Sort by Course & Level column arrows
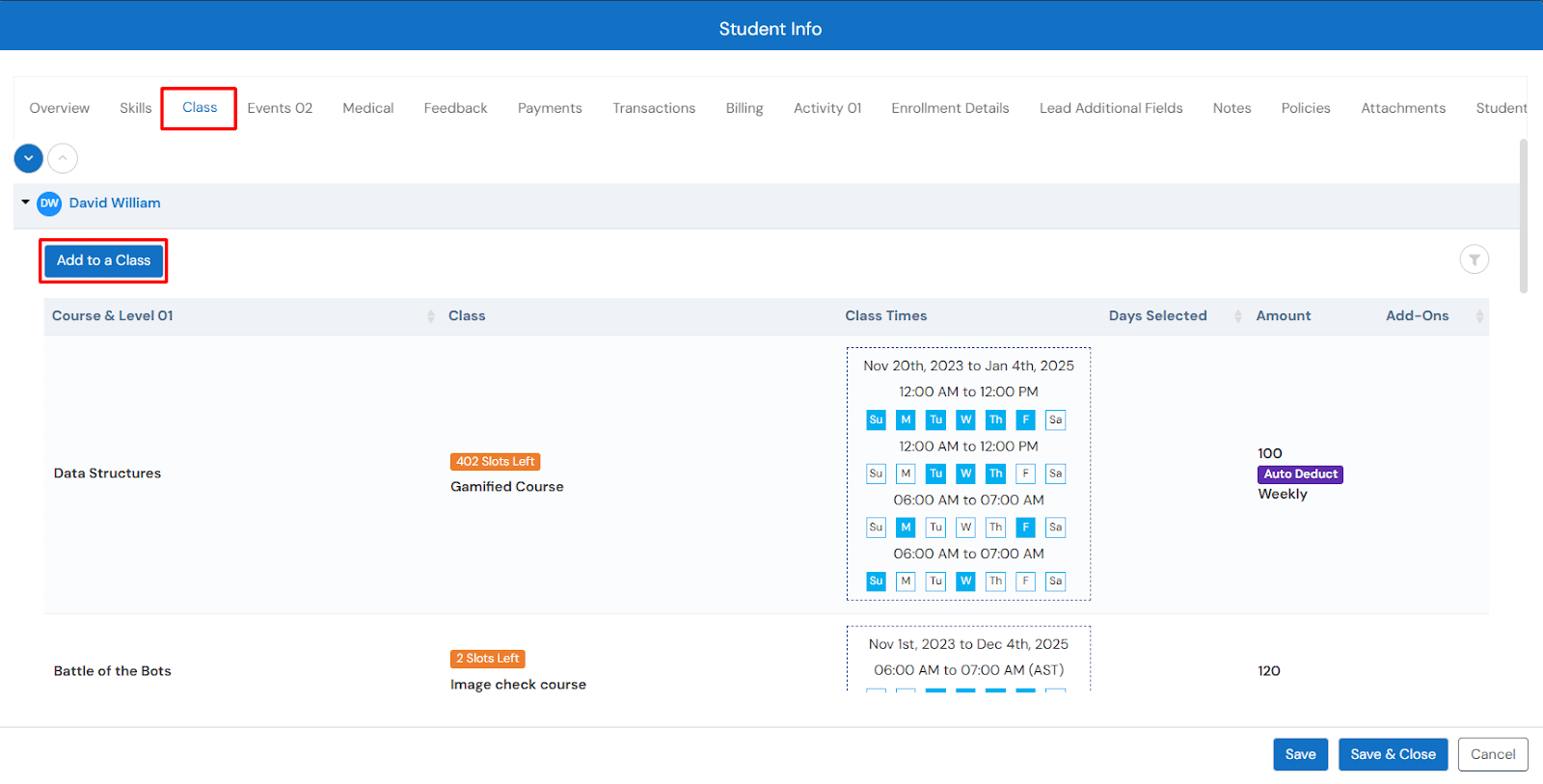 tap(430, 316)
